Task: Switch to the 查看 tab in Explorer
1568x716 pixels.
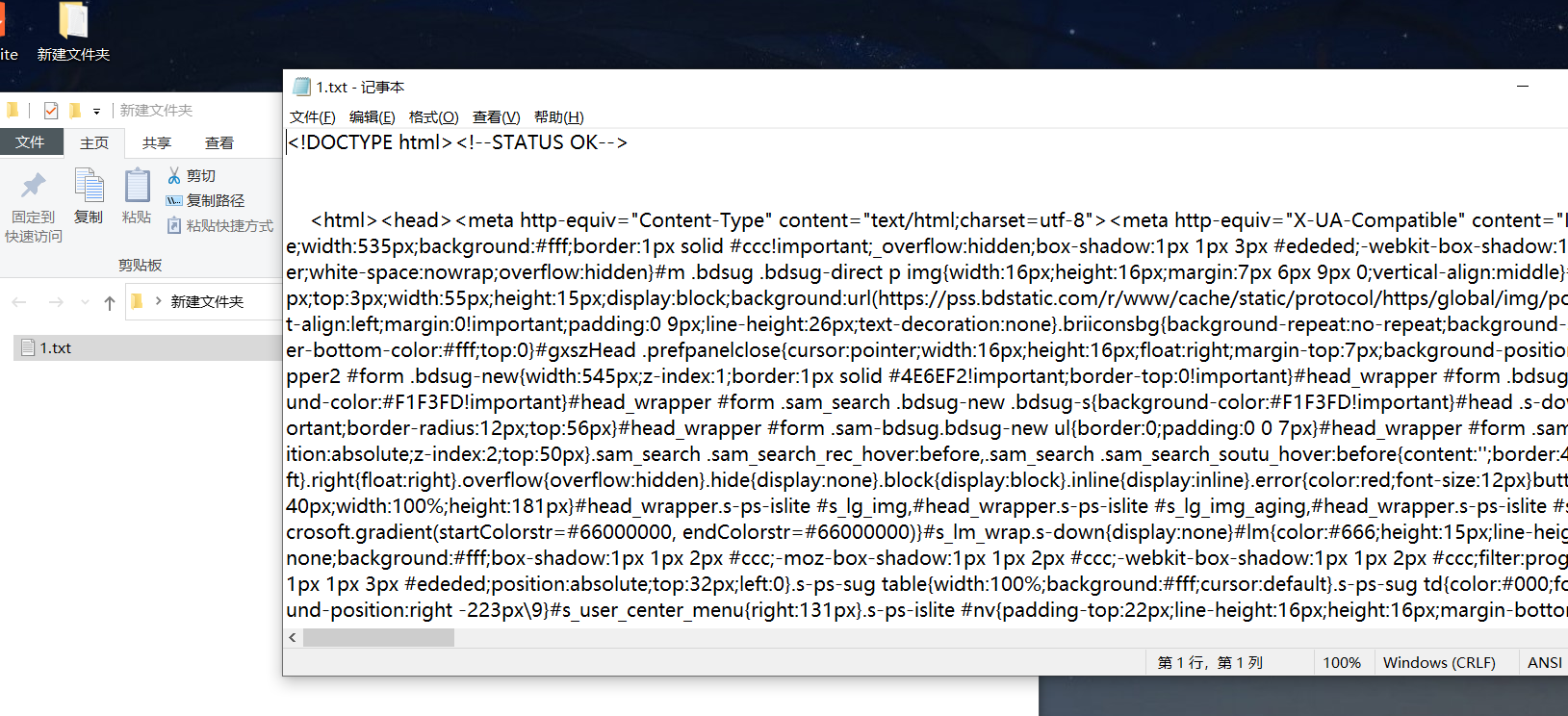Action: tap(219, 142)
